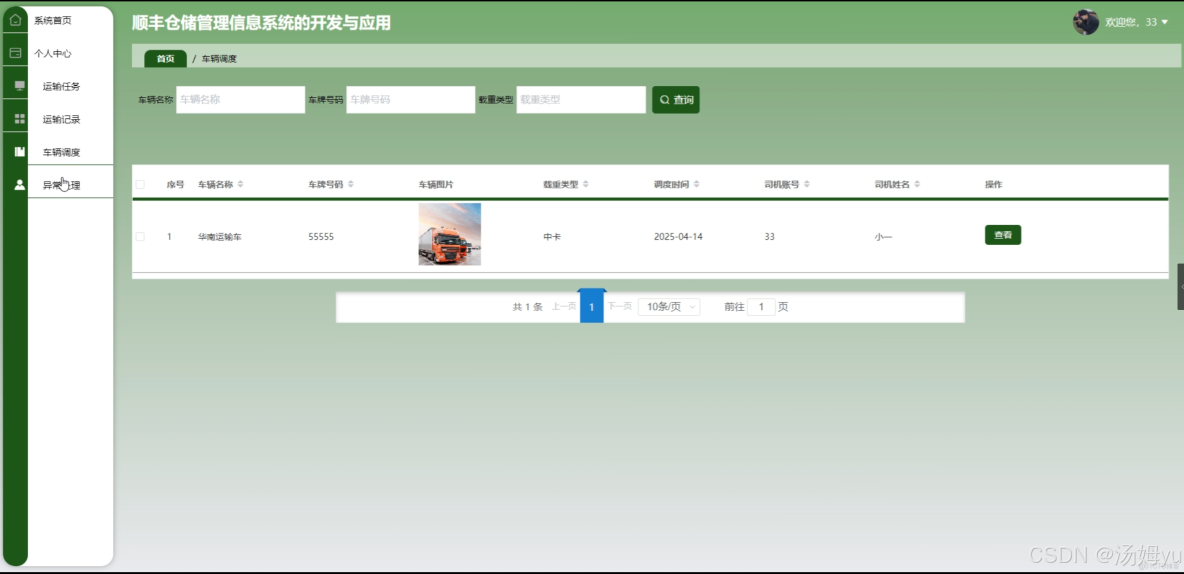This screenshot has width=1184, height=574.
Task: Click the monitor icon in the sidebar
Action: 20,86
